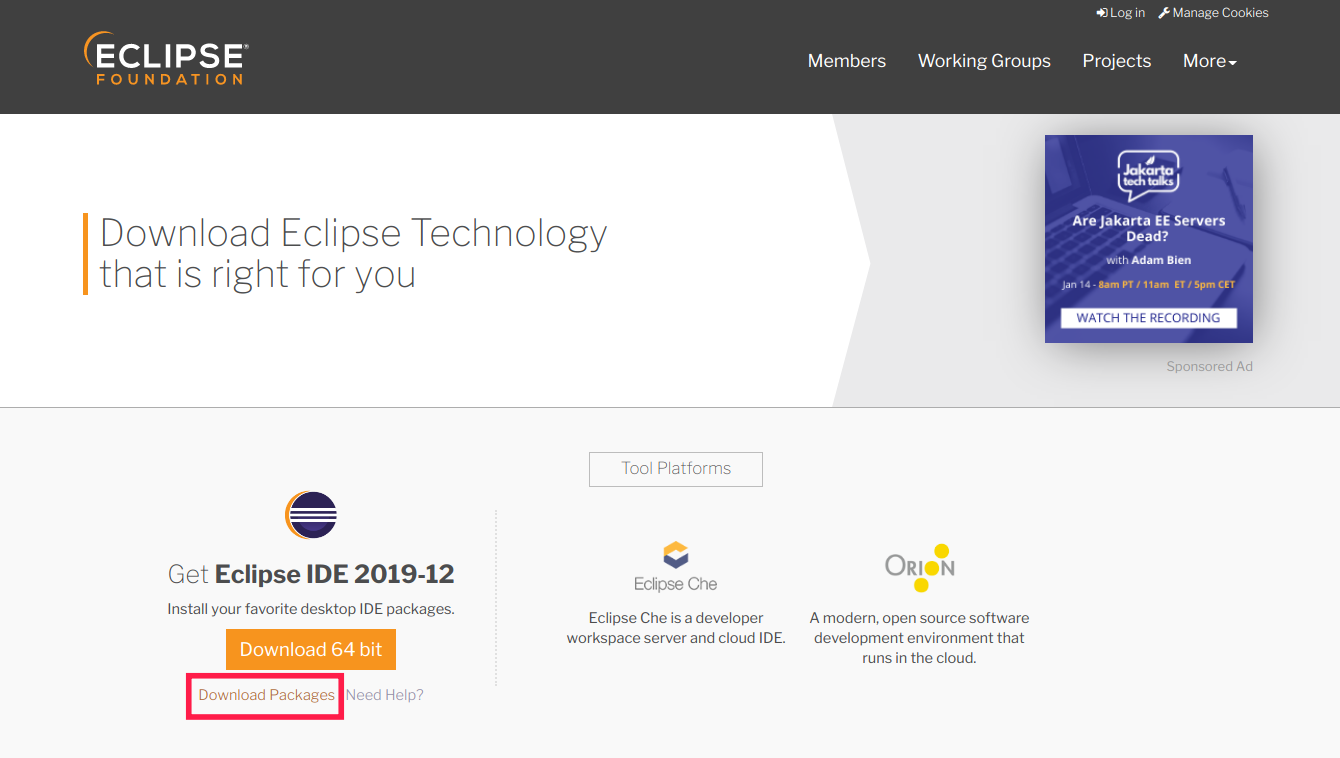Click Watch the Recording button
The width and height of the screenshot is (1340, 758).
(1148, 318)
